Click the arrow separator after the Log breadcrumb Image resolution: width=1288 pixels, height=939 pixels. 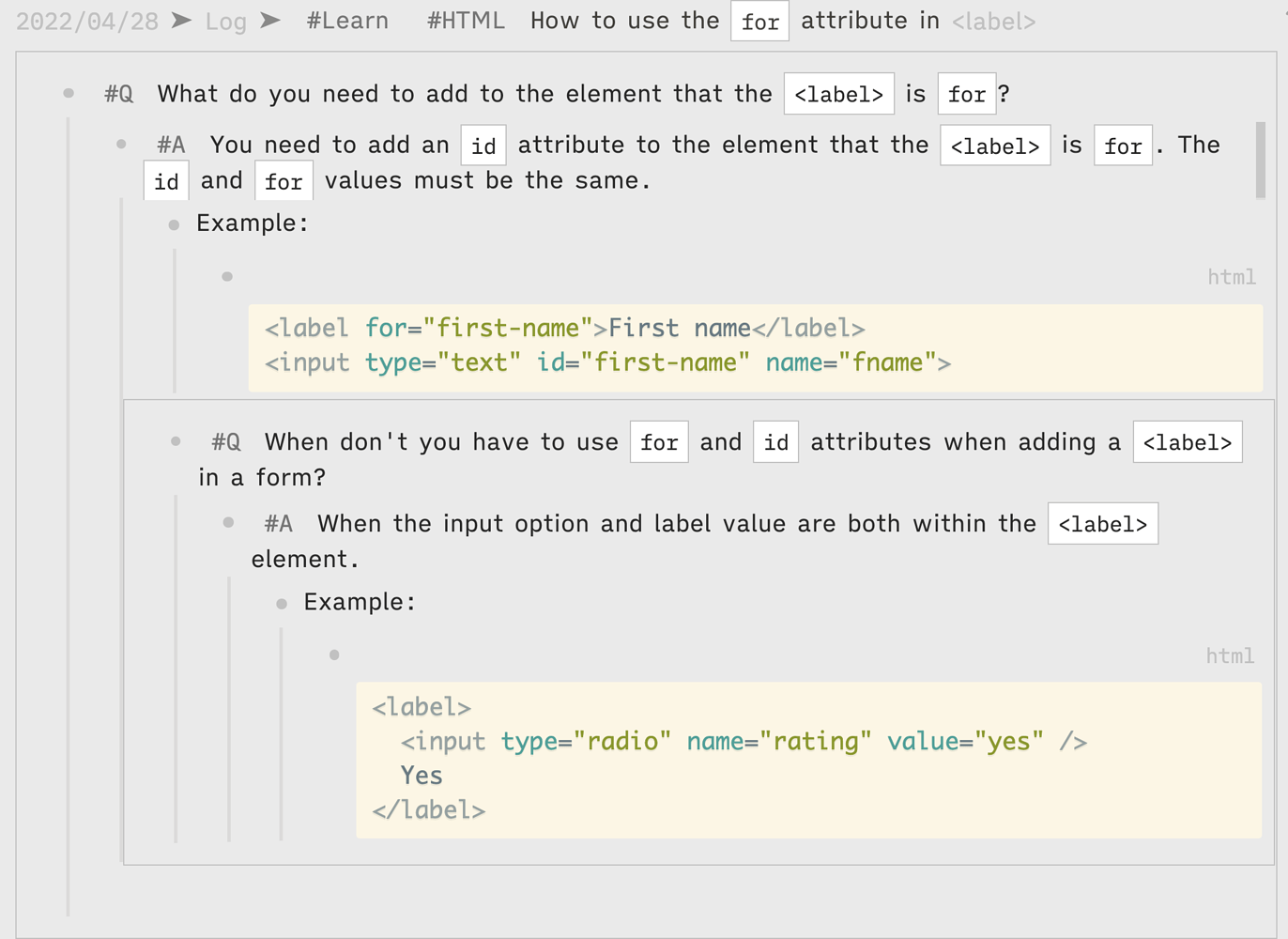pyautogui.click(x=270, y=21)
